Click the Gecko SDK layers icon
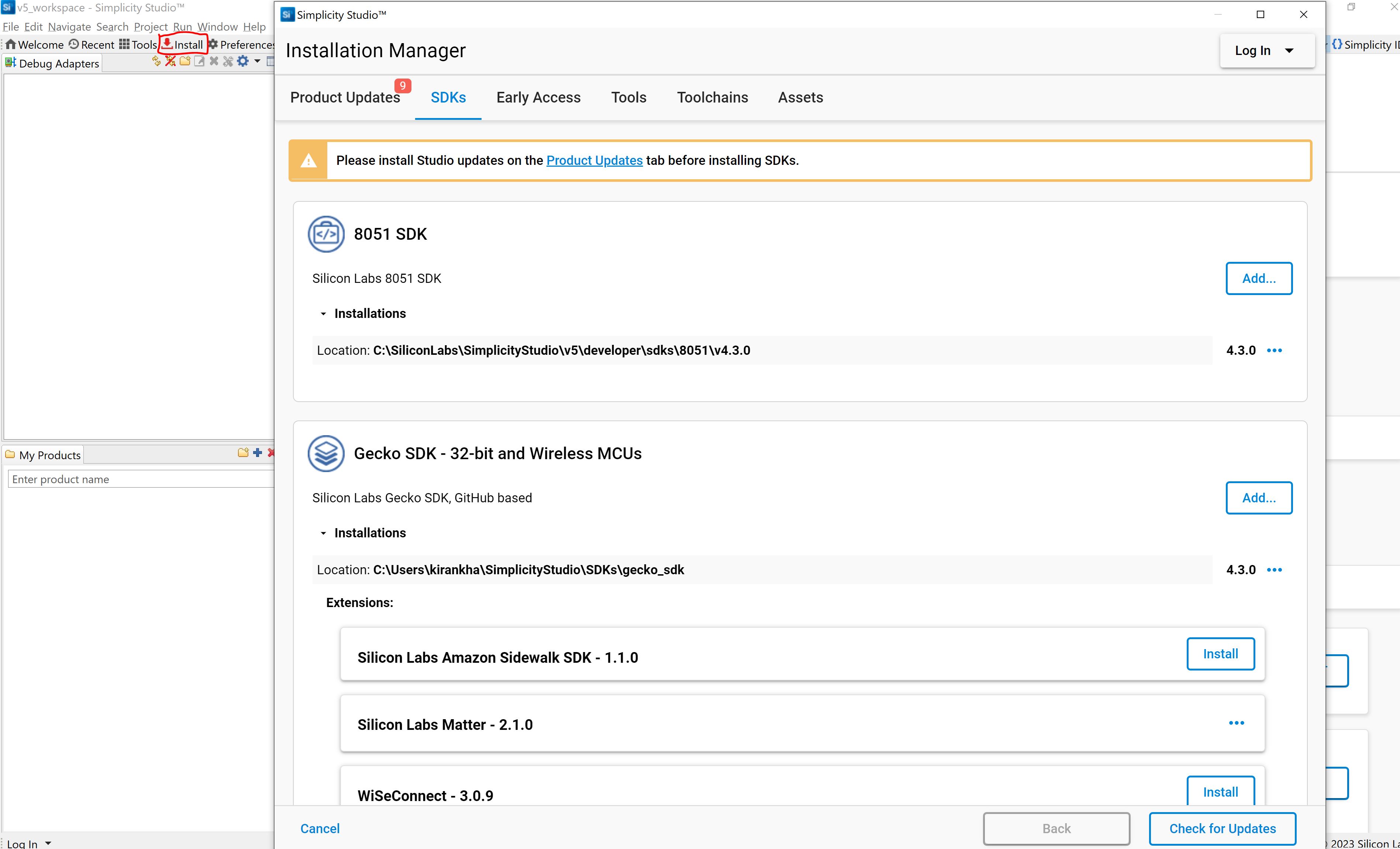Viewport: 1400px width, 849px height. (x=326, y=453)
